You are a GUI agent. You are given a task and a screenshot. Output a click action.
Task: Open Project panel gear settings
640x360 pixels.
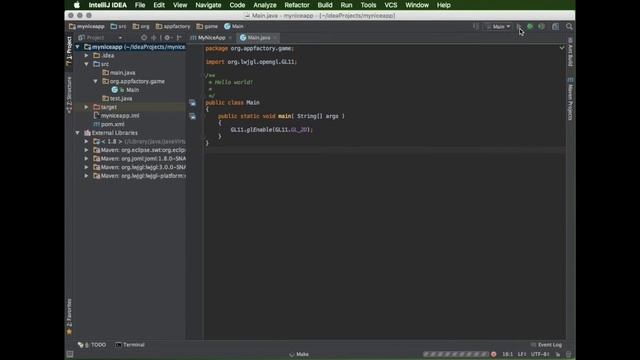click(x=167, y=38)
